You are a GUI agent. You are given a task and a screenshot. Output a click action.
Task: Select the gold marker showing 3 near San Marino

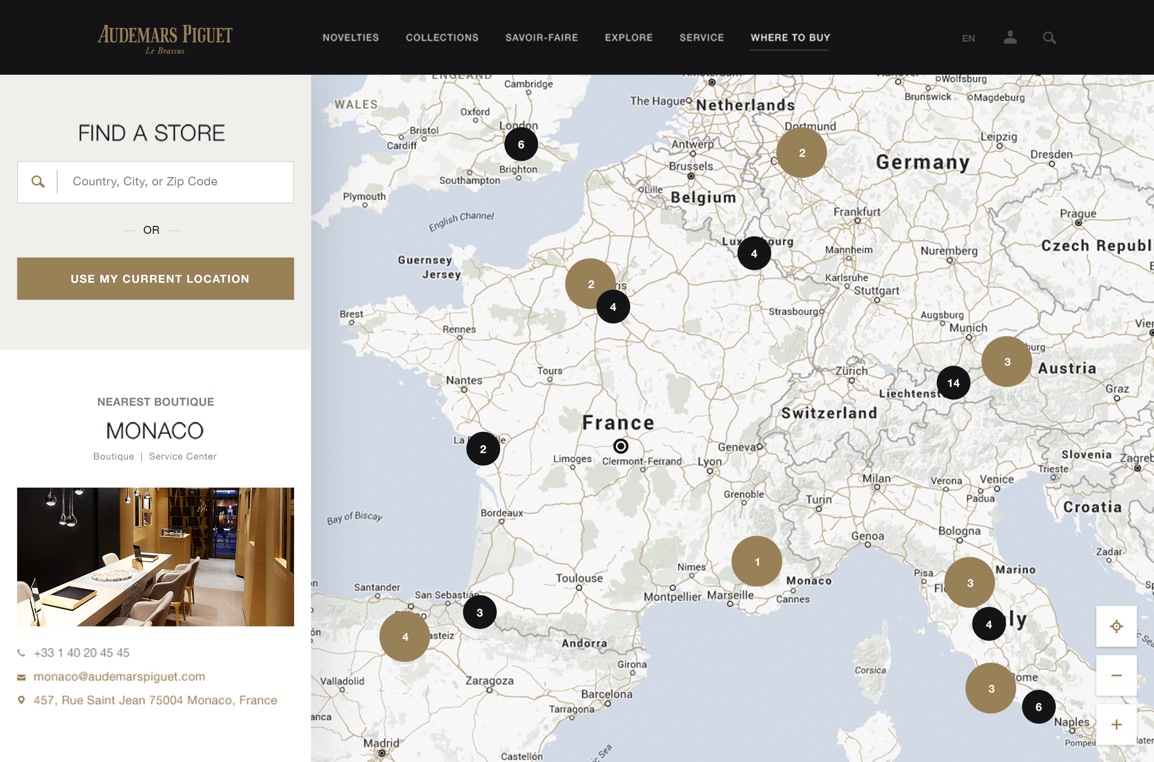[969, 582]
